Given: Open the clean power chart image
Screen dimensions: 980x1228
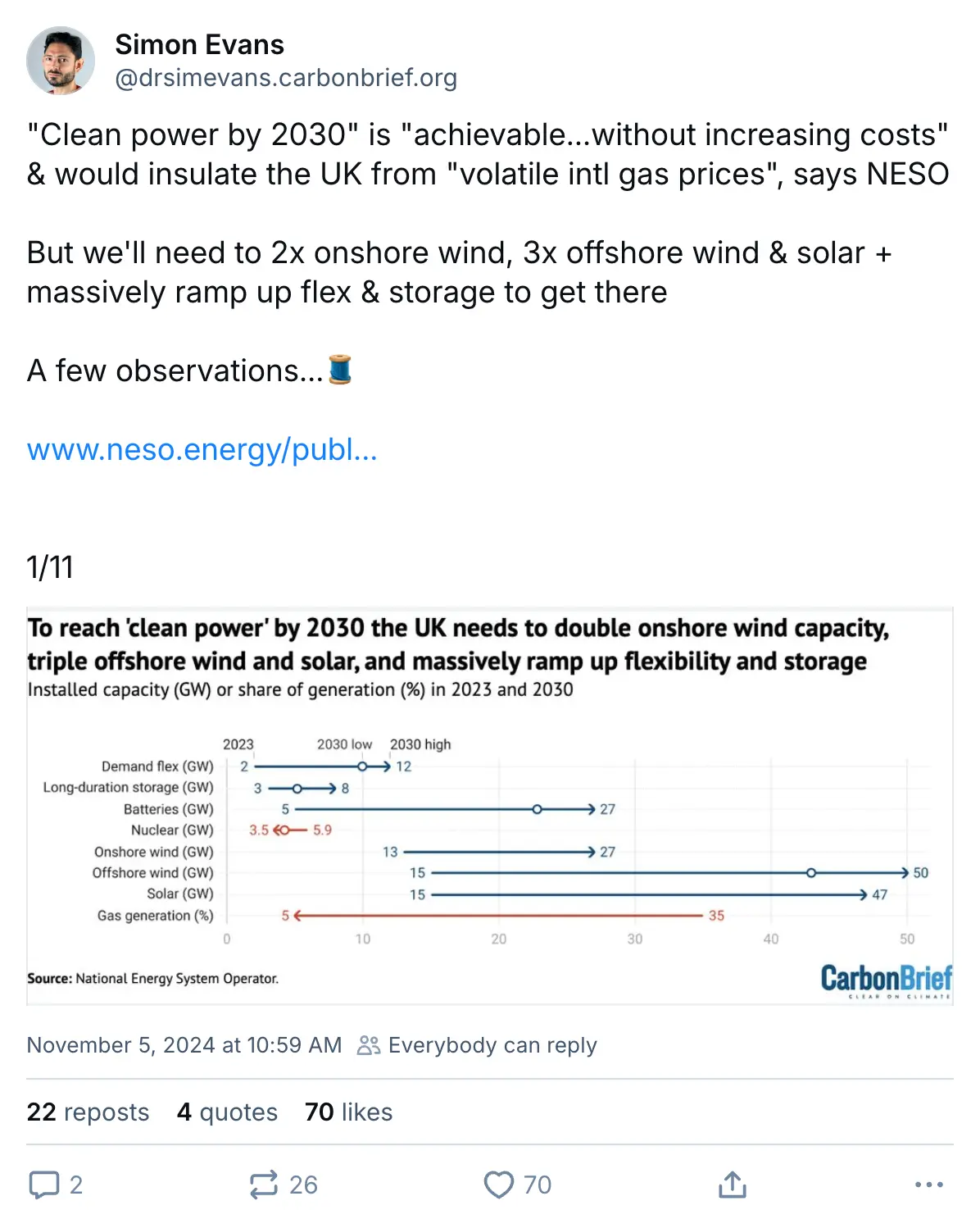Looking at the screenshot, I should [x=490, y=806].
